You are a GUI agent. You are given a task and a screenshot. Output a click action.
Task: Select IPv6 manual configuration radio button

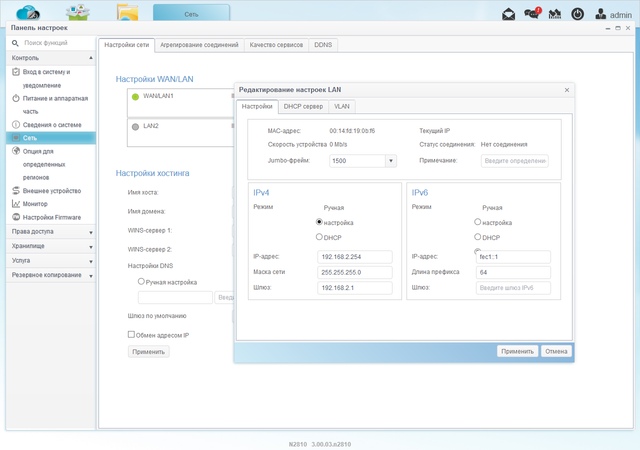[478, 222]
